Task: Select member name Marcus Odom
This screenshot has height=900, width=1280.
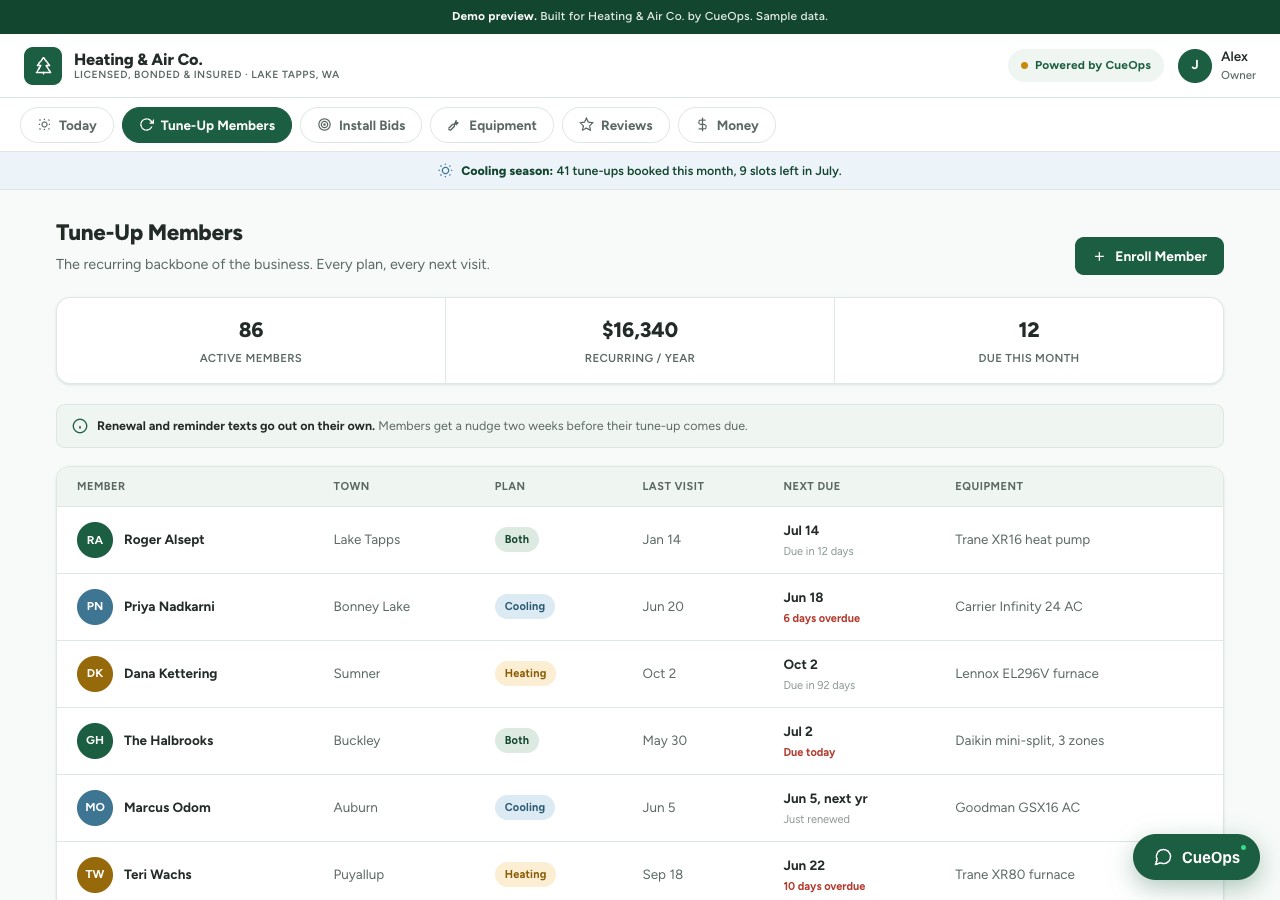Action: [x=167, y=808]
